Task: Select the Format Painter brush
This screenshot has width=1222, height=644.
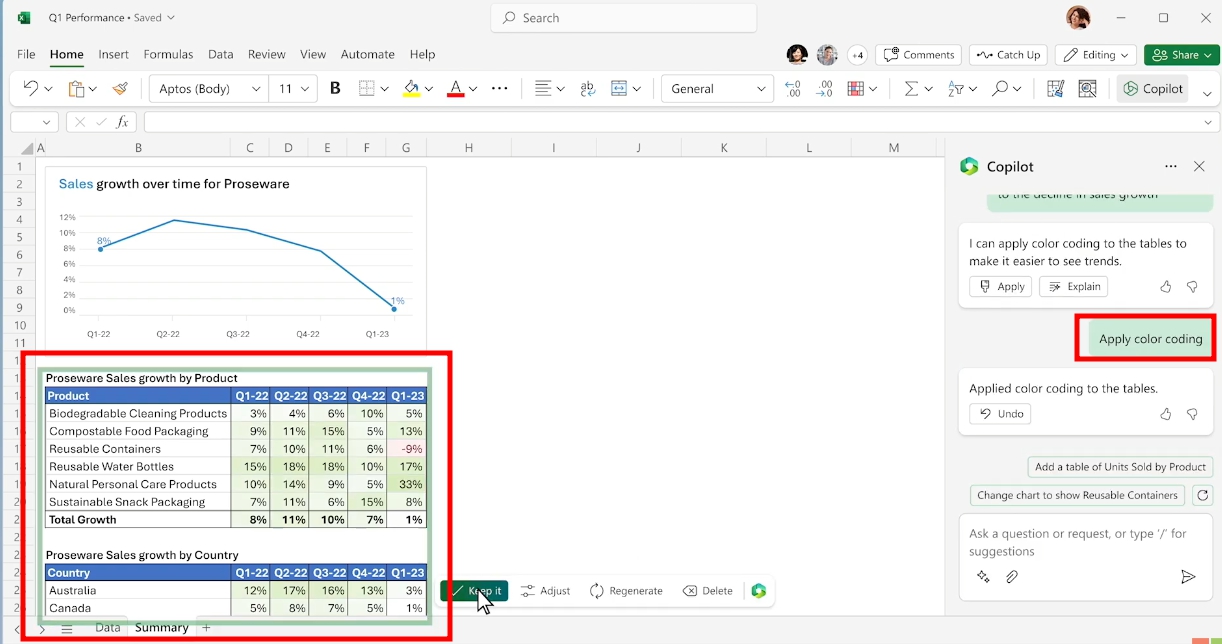Action: [121, 89]
